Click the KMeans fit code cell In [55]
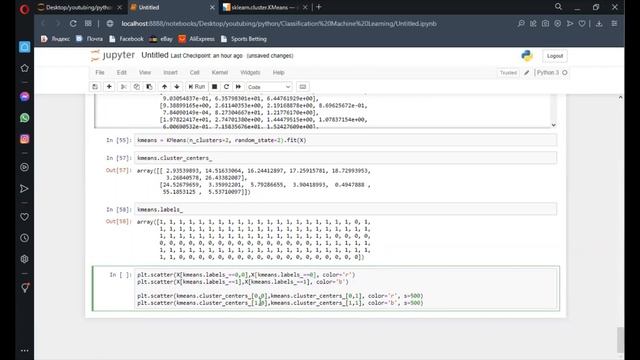This screenshot has width=640, height=360. click(x=345, y=140)
